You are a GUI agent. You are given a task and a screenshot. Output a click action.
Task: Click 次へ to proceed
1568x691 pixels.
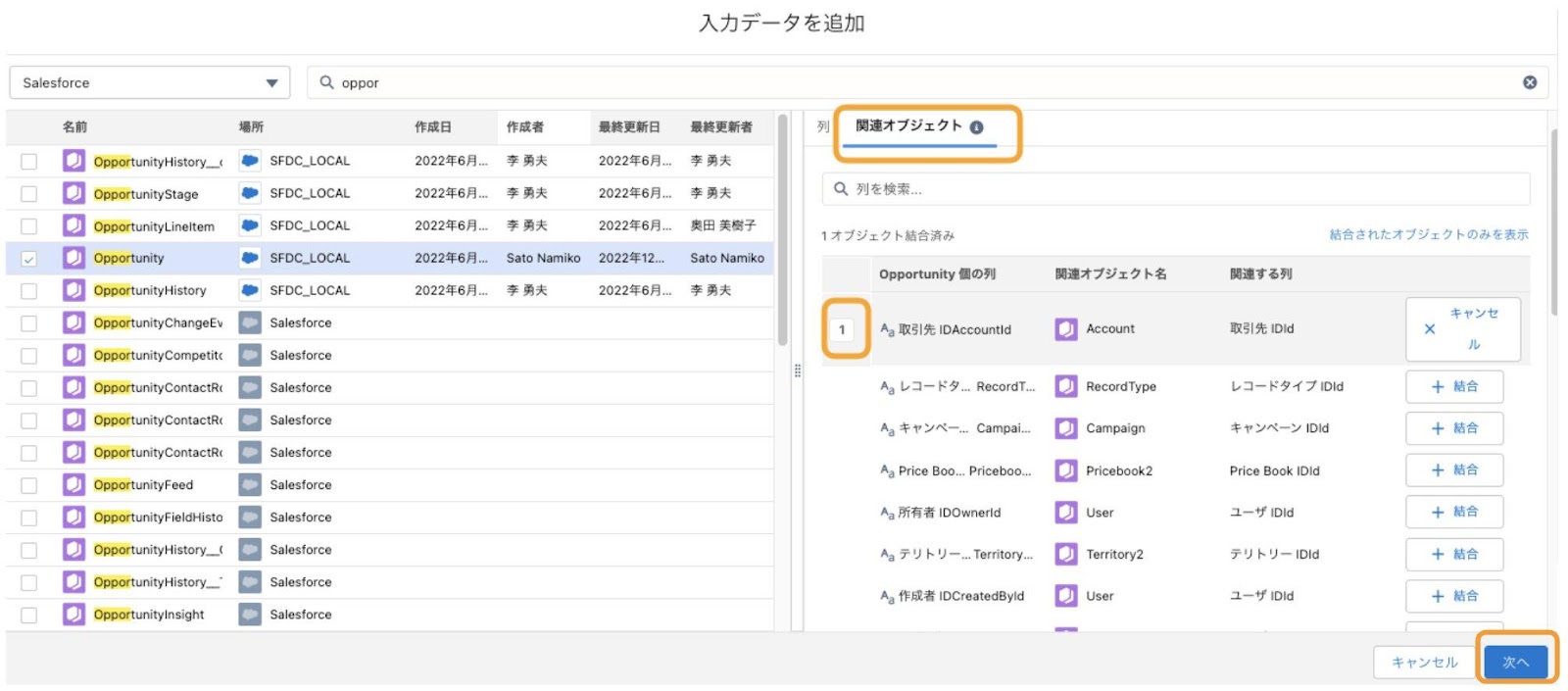(1515, 662)
